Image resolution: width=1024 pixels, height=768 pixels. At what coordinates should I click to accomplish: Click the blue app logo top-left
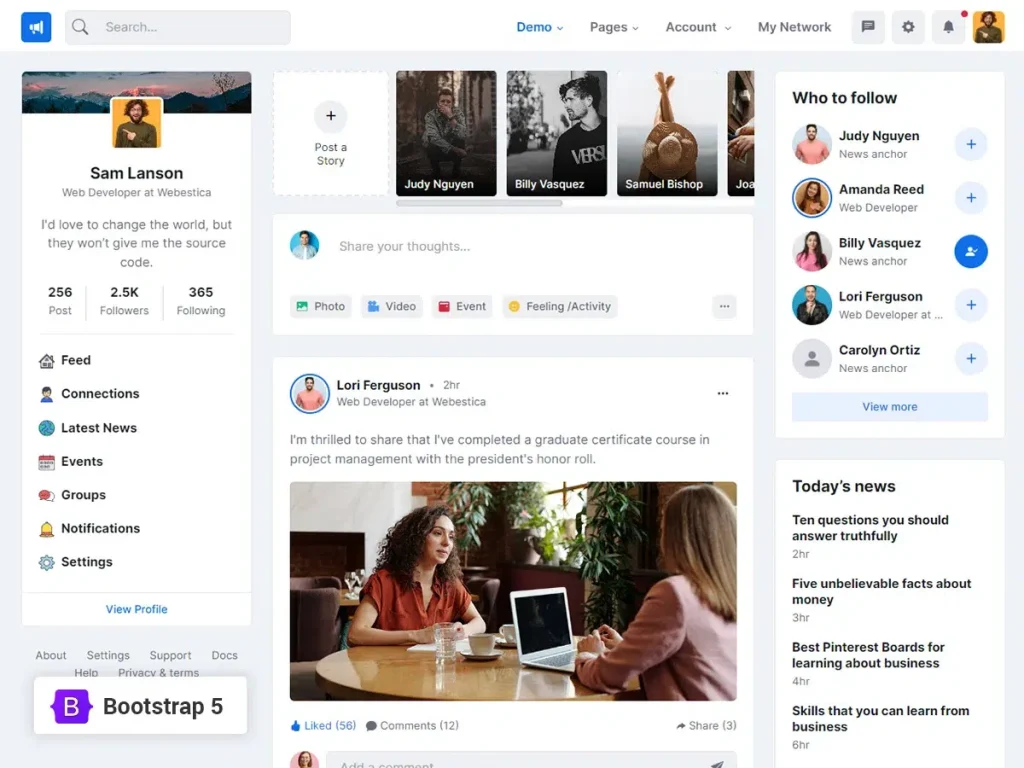(x=36, y=27)
